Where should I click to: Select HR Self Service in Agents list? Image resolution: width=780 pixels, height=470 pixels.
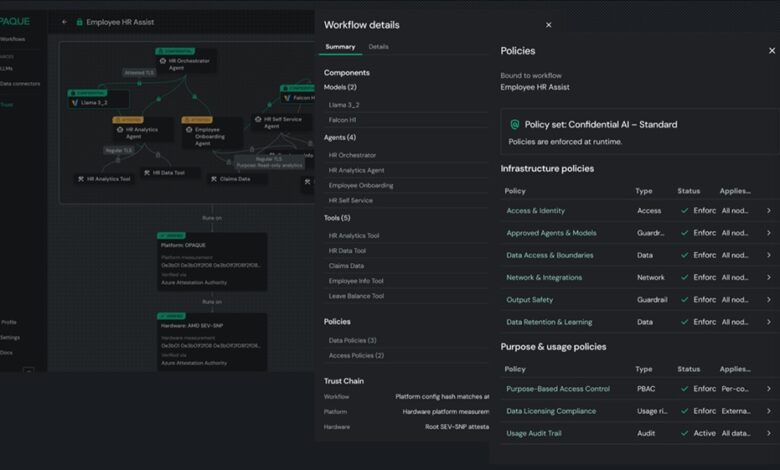(350, 200)
